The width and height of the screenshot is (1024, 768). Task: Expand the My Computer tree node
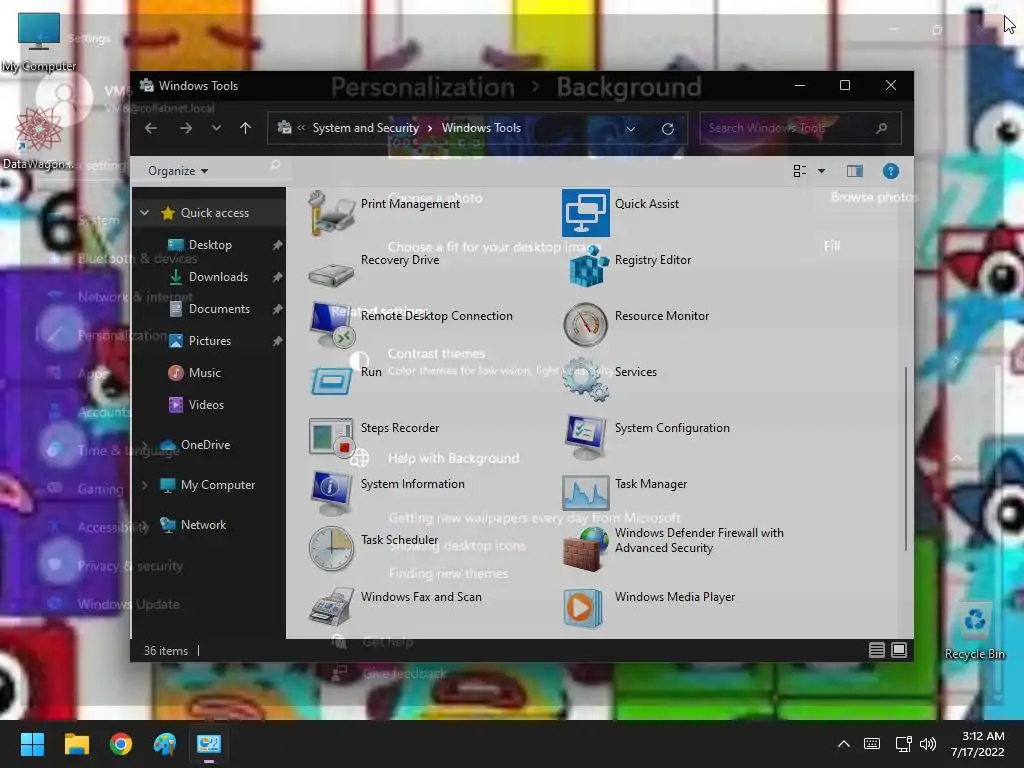pos(144,485)
